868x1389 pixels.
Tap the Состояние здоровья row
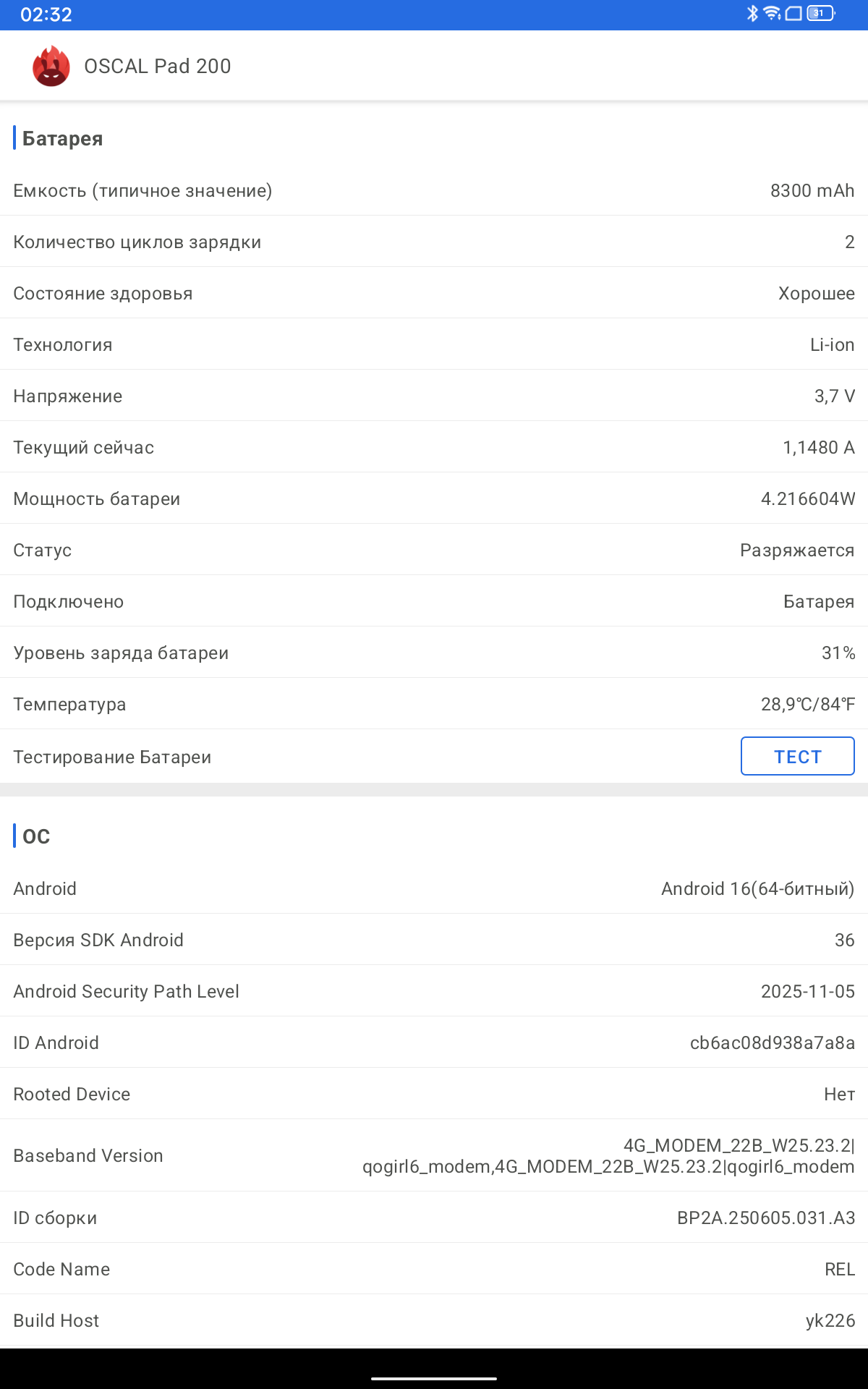[434, 293]
